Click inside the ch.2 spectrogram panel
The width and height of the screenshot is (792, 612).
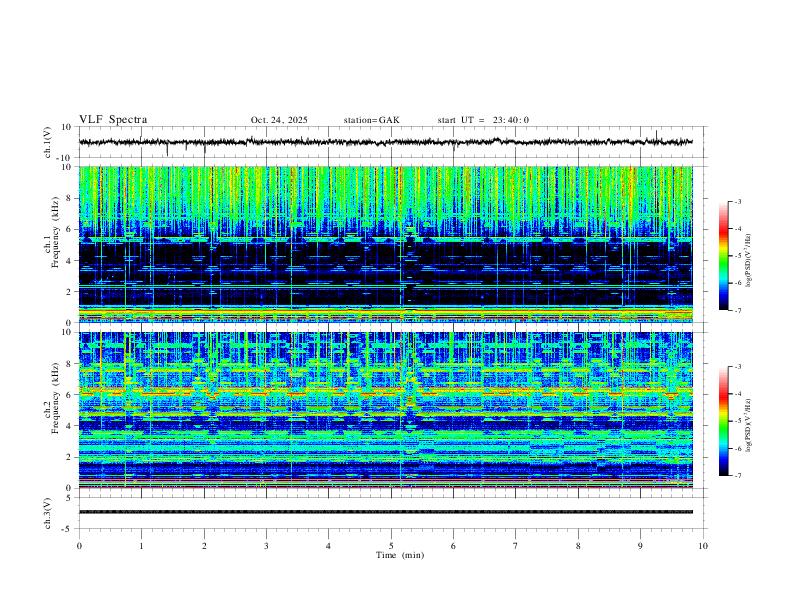(x=386, y=410)
